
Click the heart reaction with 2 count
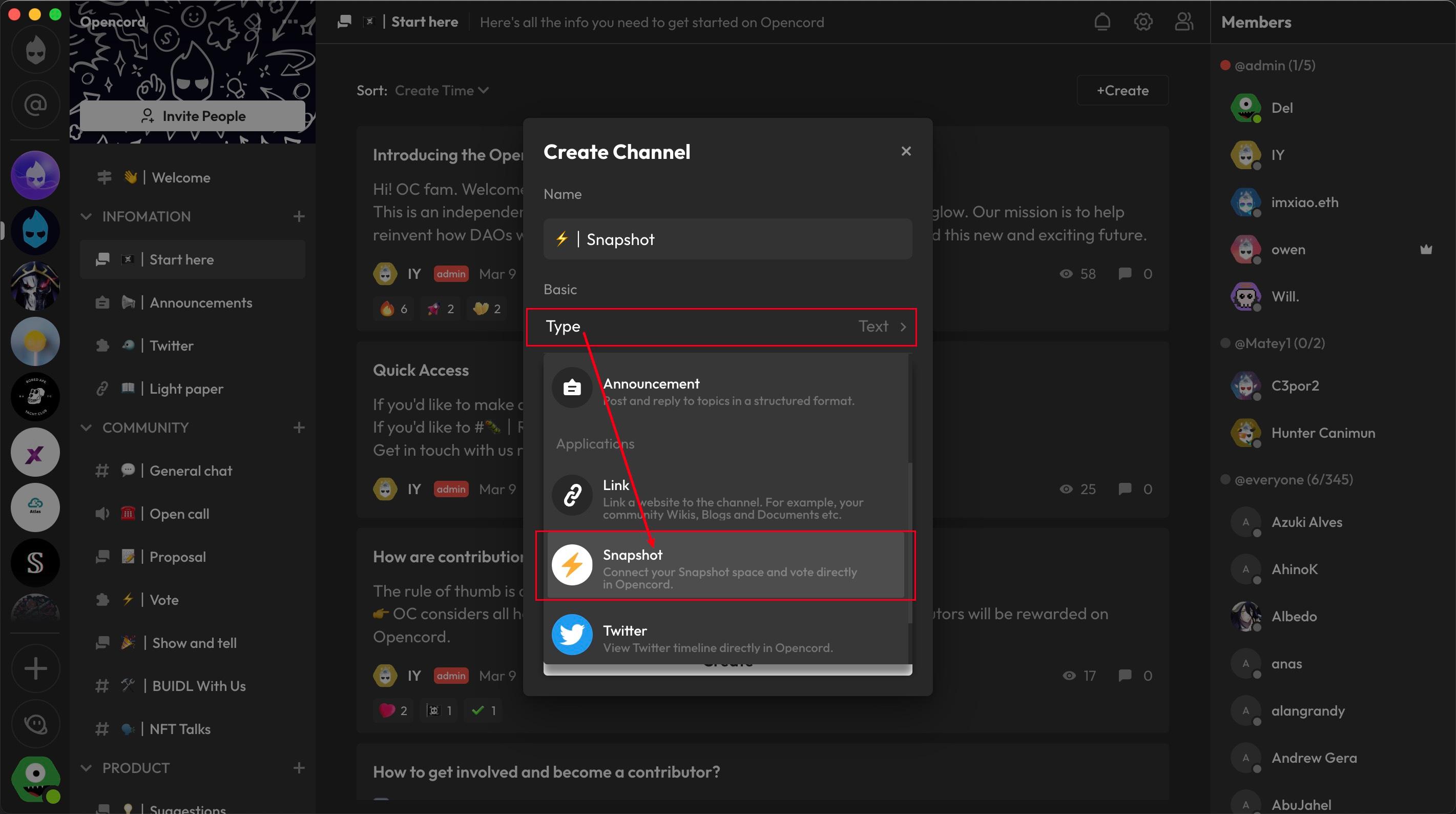click(393, 710)
